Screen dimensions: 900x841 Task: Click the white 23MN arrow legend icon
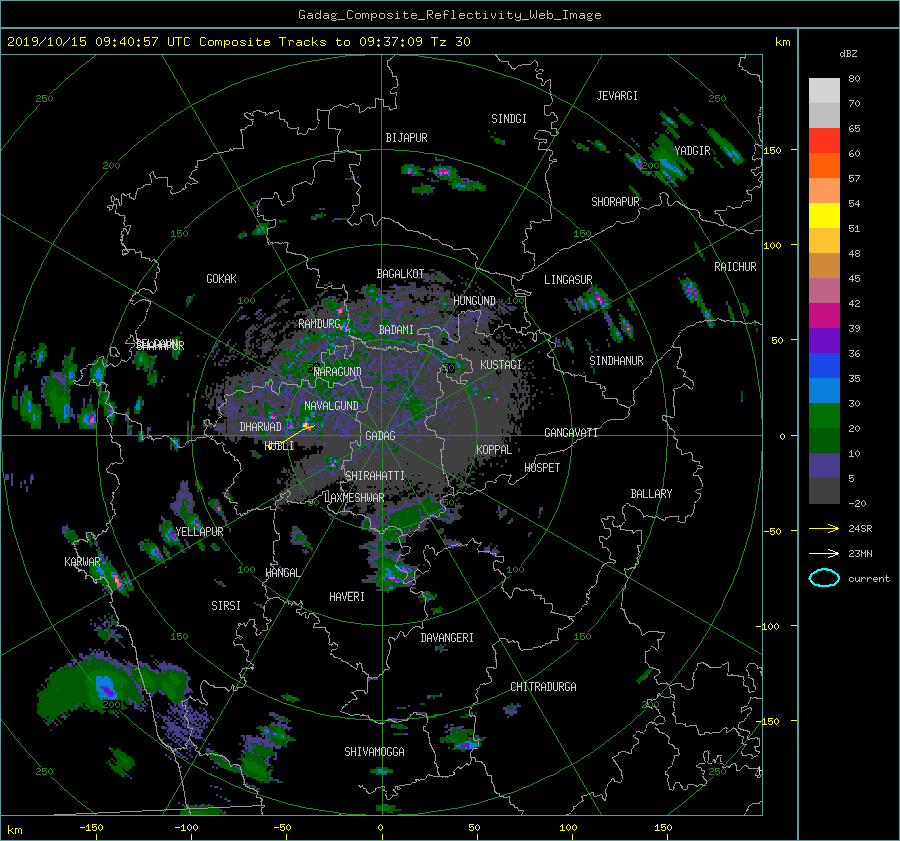824,553
